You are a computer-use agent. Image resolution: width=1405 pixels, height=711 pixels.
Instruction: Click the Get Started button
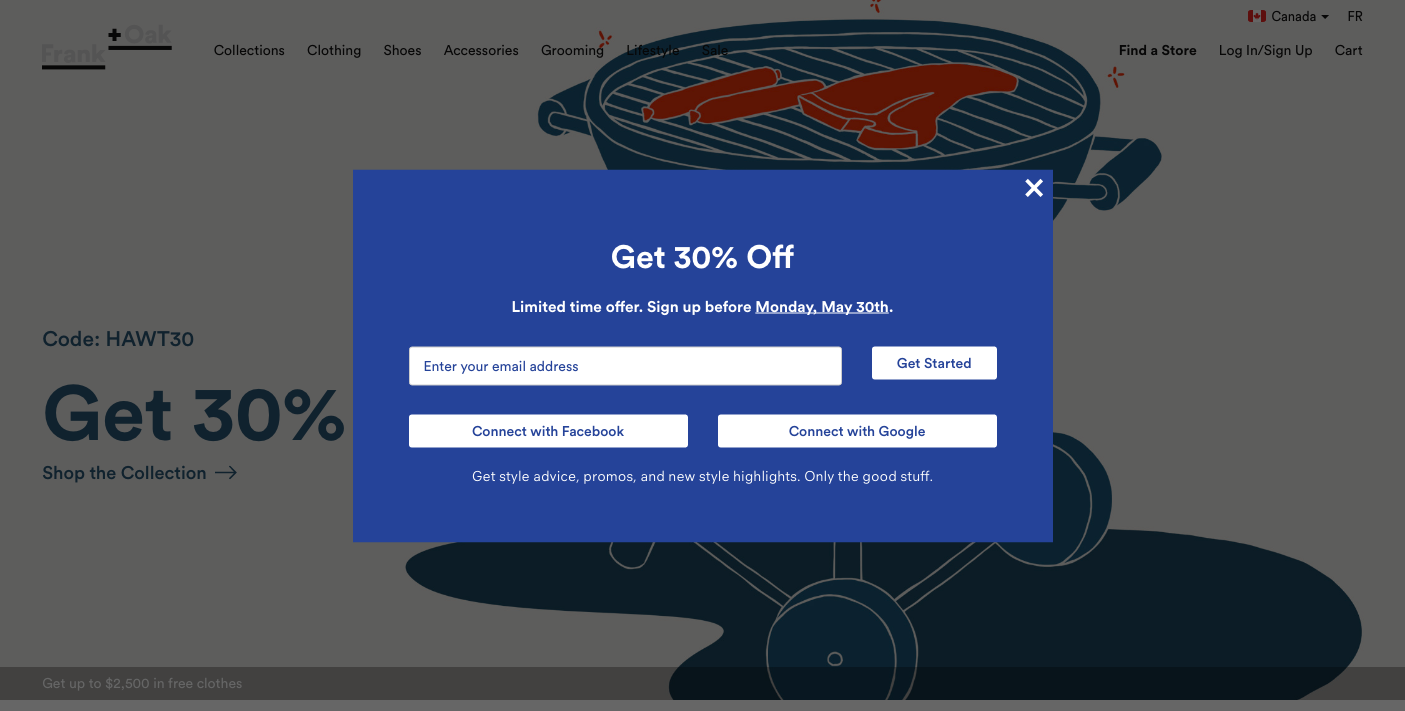934,363
